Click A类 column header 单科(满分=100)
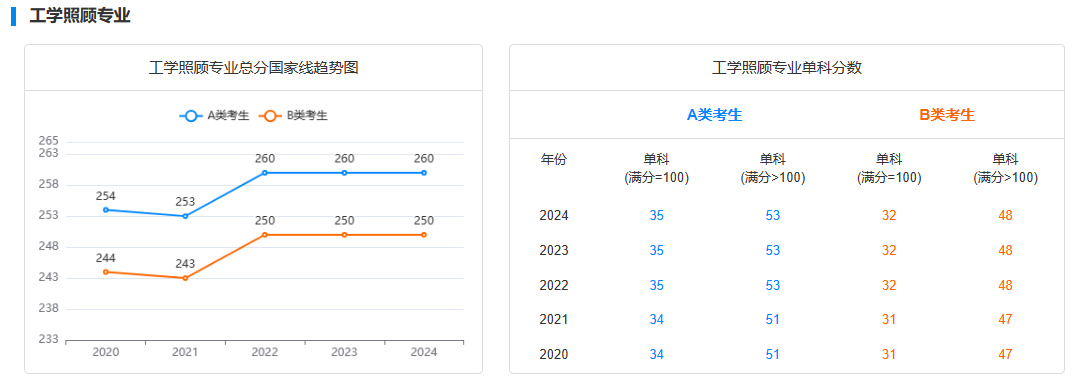The height and width of the screenshot is (388, 1080). pyautogui.click(x=657, y=169)
